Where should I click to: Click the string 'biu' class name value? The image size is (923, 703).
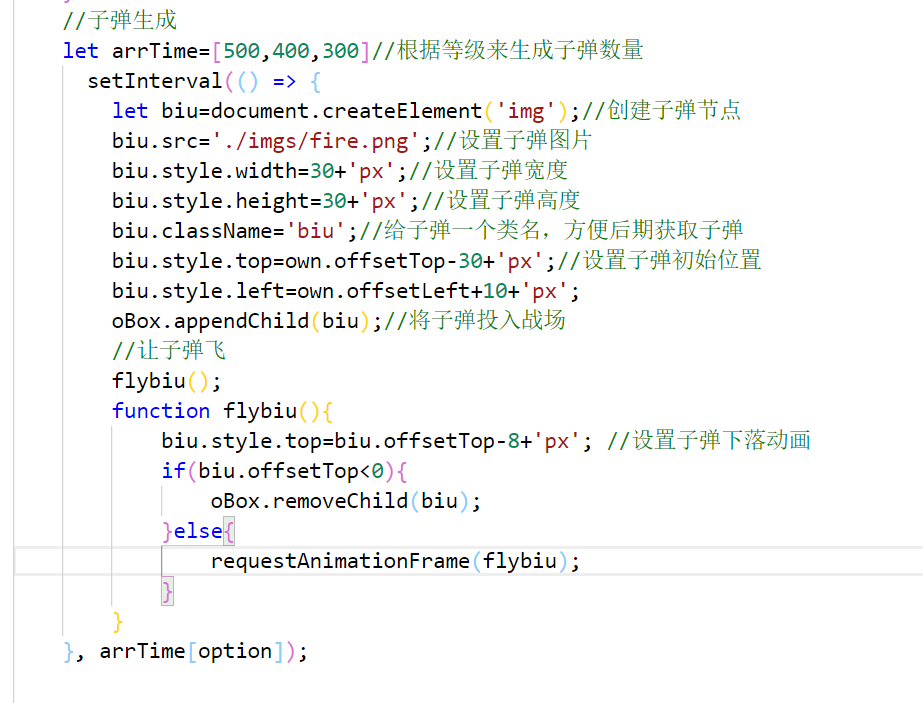316,231
